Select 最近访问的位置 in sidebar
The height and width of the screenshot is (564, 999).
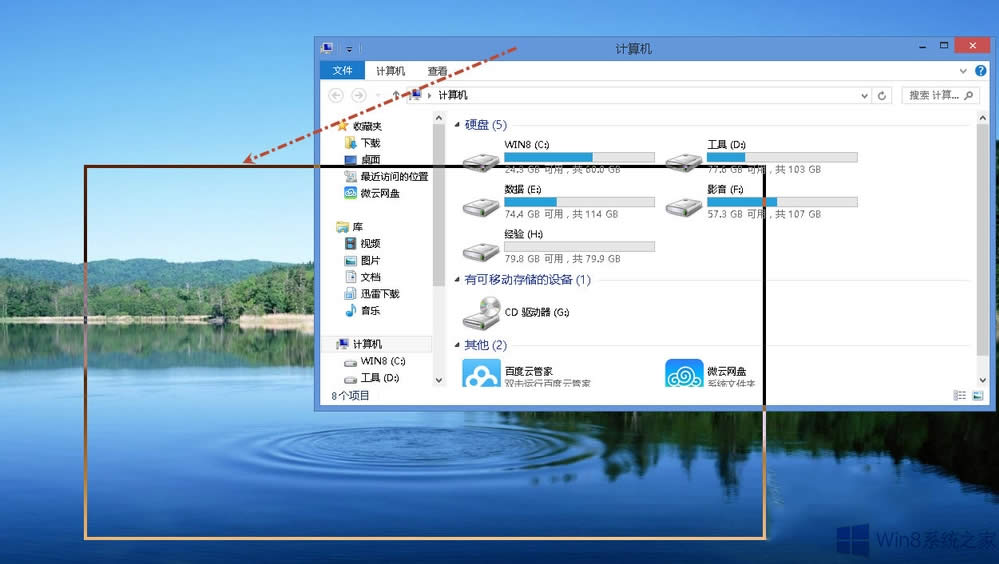pos(393,176)
